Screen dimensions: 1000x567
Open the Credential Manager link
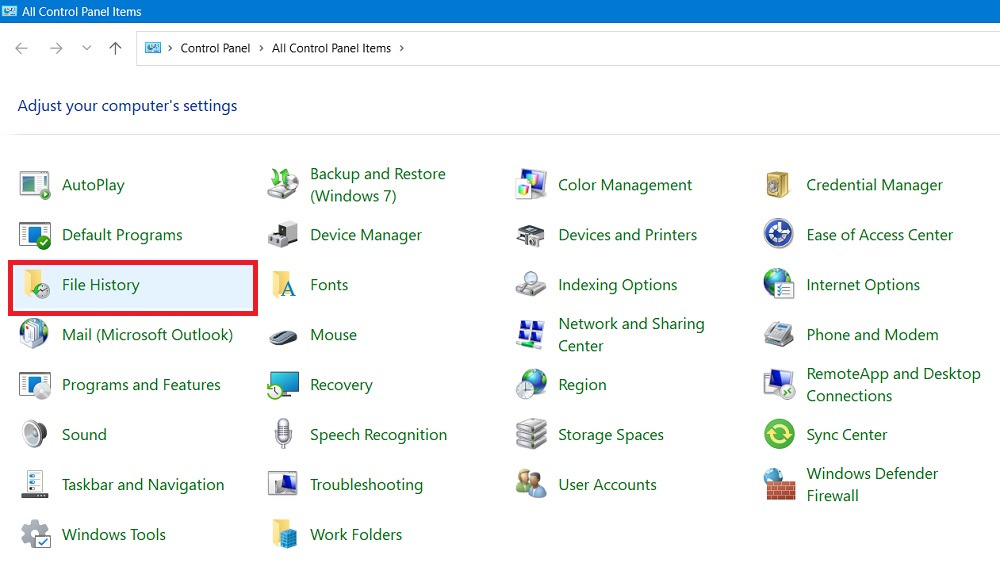coord(874,185)
